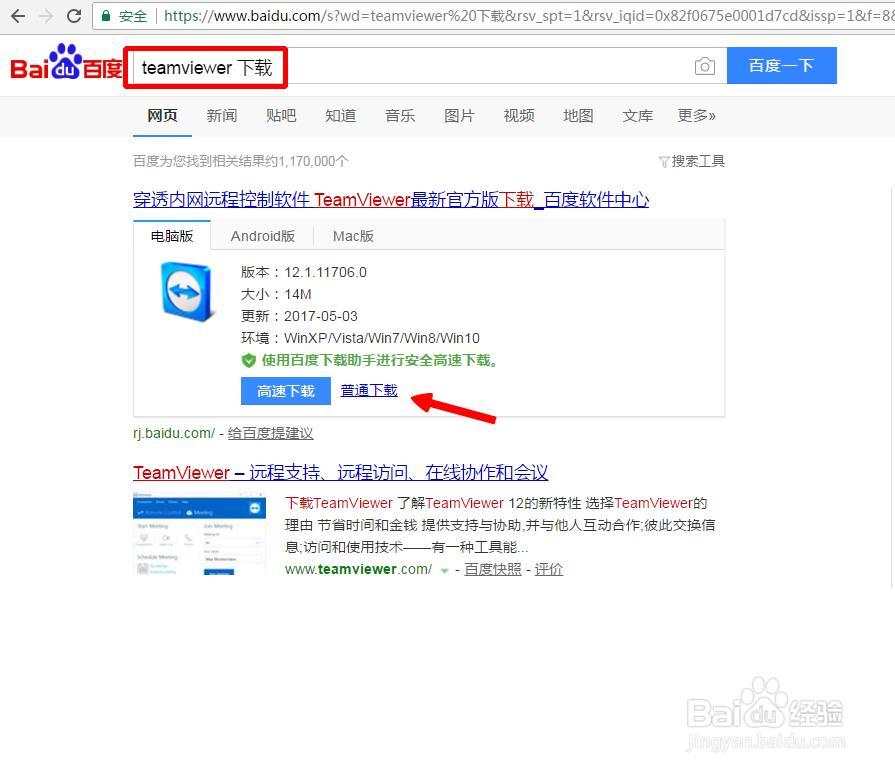The width and height of the screenshot is (895, 772).
Task: Click the search tools funnel icon
Action: coord(664,162)
